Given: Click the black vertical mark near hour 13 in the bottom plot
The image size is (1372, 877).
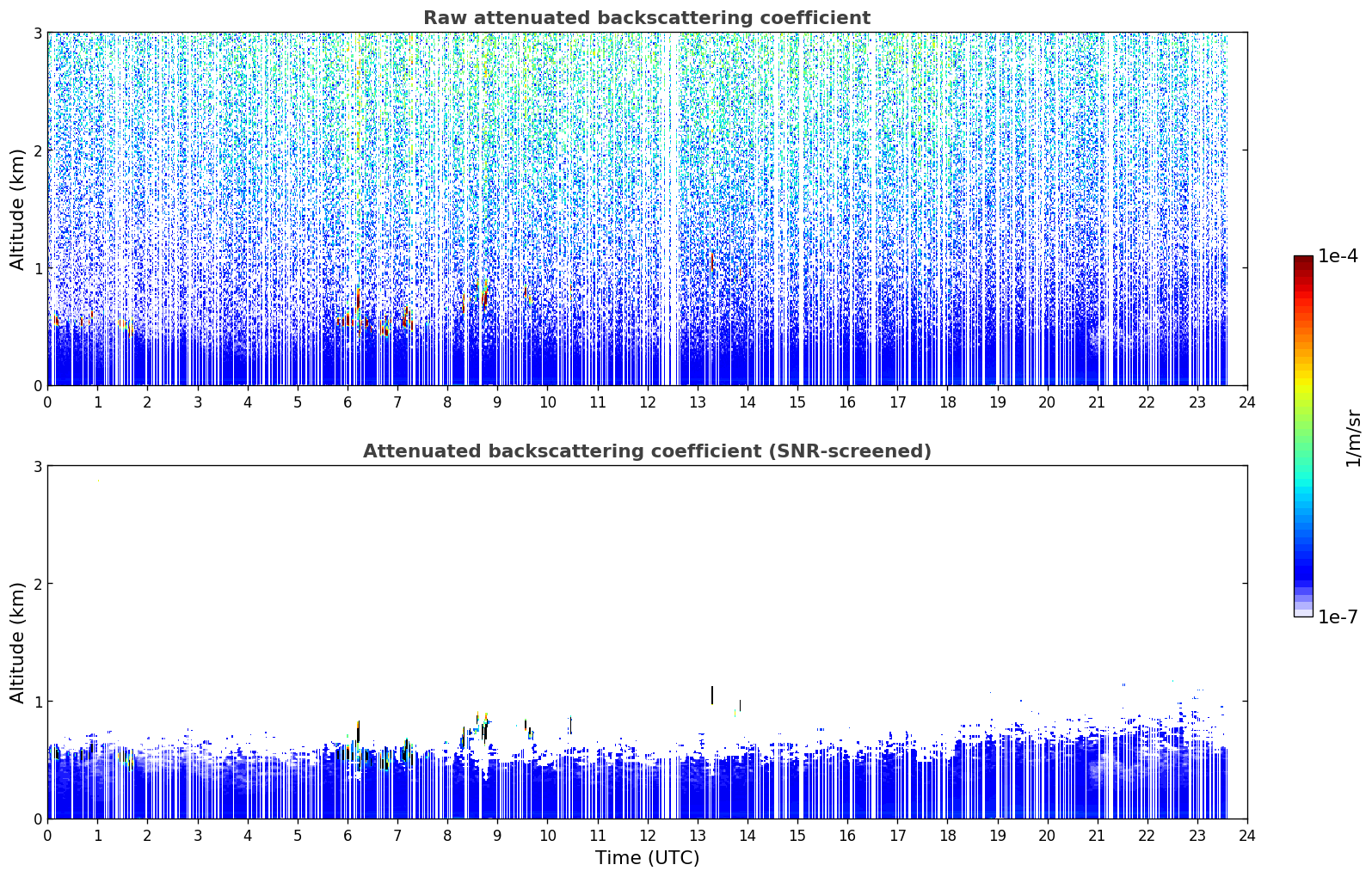Looking at the screenshot, I should coord(712,695).
